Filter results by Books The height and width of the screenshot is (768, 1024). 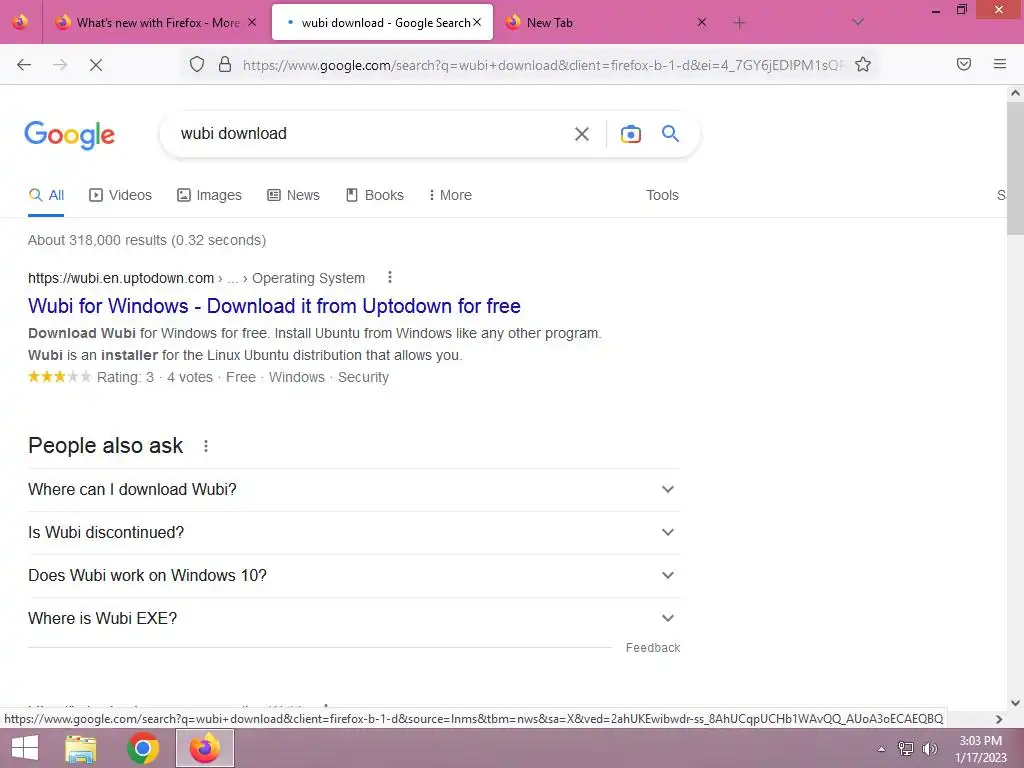point(374,195)
